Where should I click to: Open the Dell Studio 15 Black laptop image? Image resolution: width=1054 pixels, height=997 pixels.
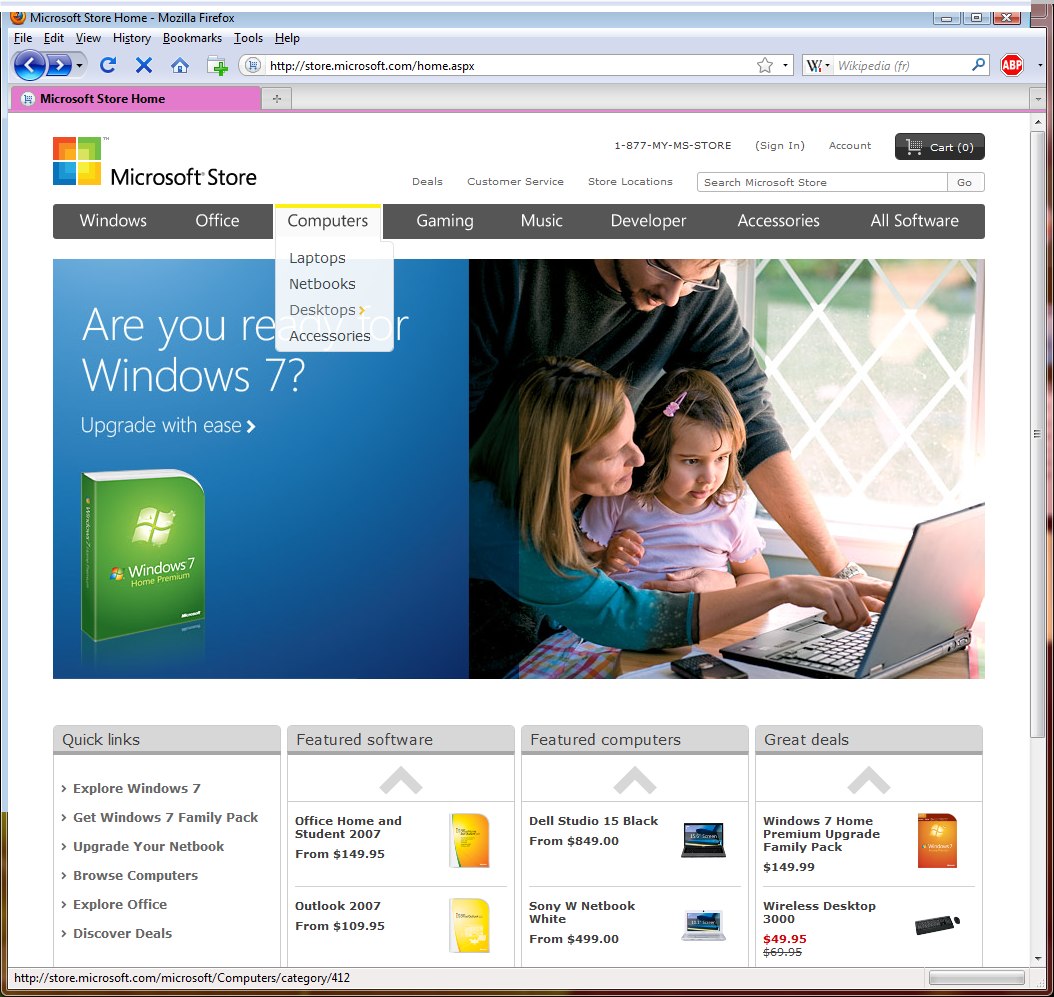pos(703,840)
